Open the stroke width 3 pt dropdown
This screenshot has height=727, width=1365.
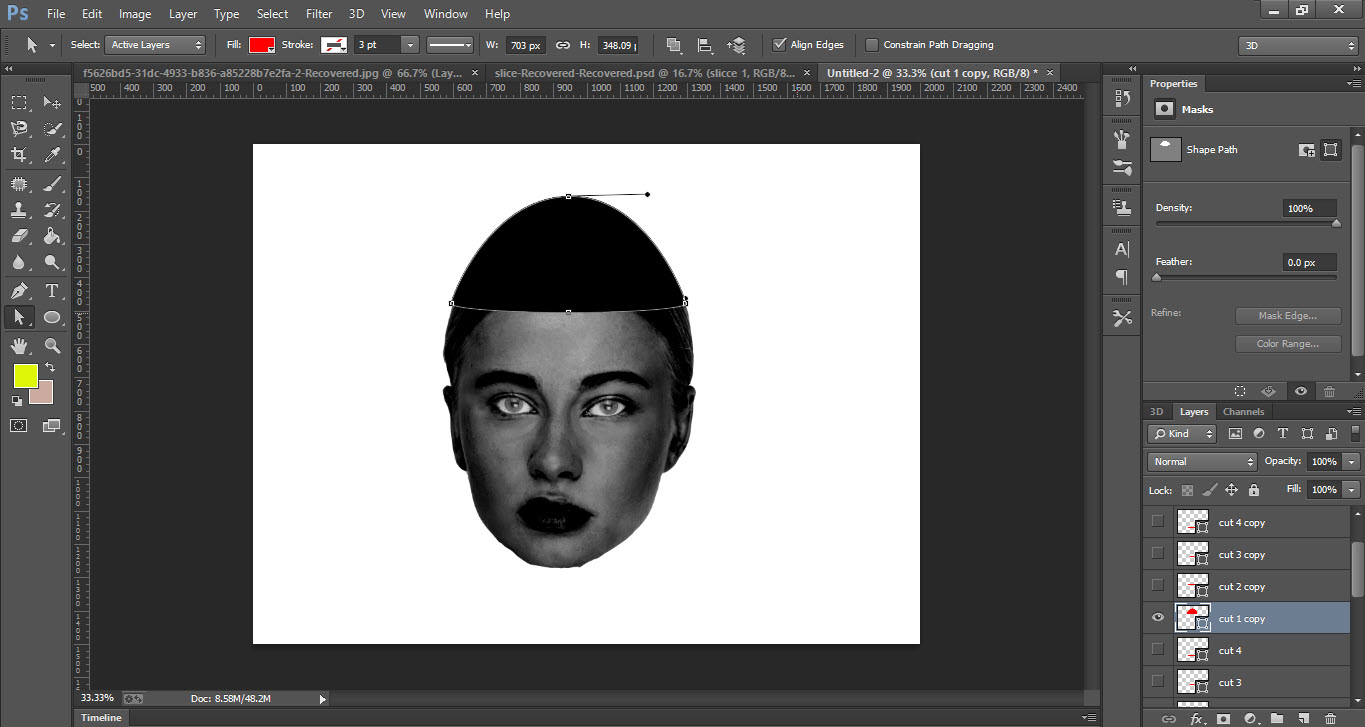(410, 45)
